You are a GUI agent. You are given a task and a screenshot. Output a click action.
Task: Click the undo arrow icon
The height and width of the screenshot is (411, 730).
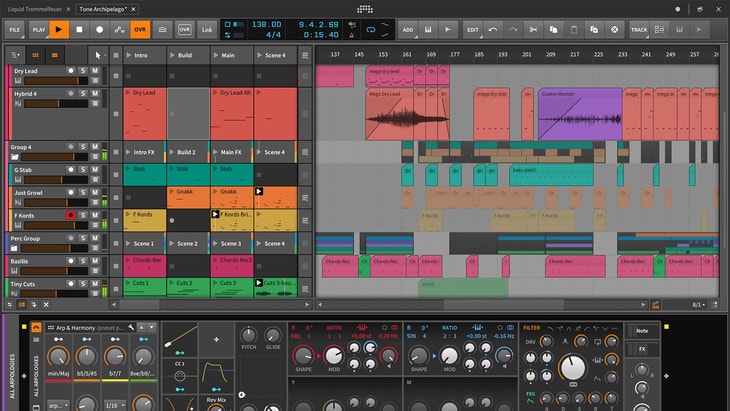tap(493, 29)
